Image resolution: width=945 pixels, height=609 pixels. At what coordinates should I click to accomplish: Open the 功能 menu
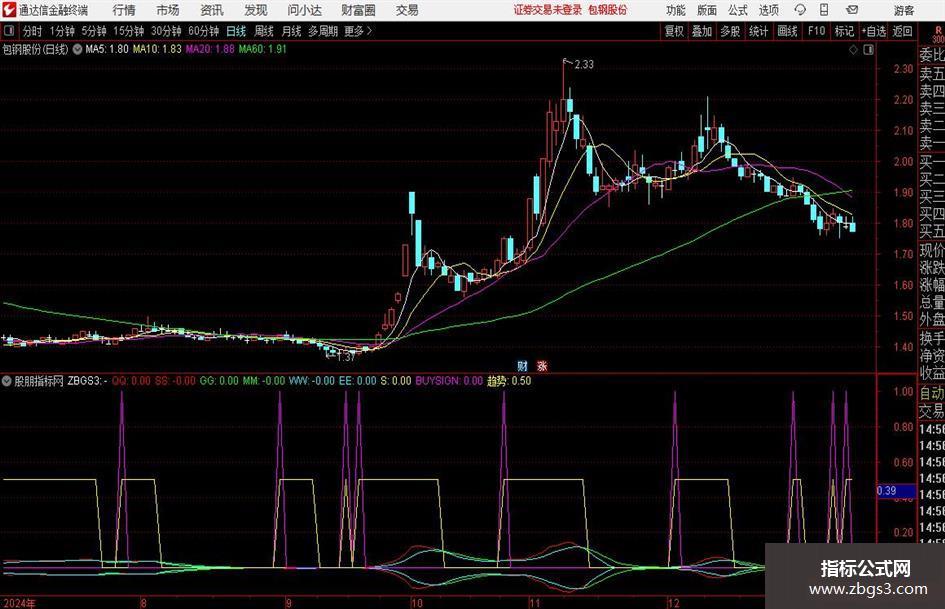[x=676, y=10]
